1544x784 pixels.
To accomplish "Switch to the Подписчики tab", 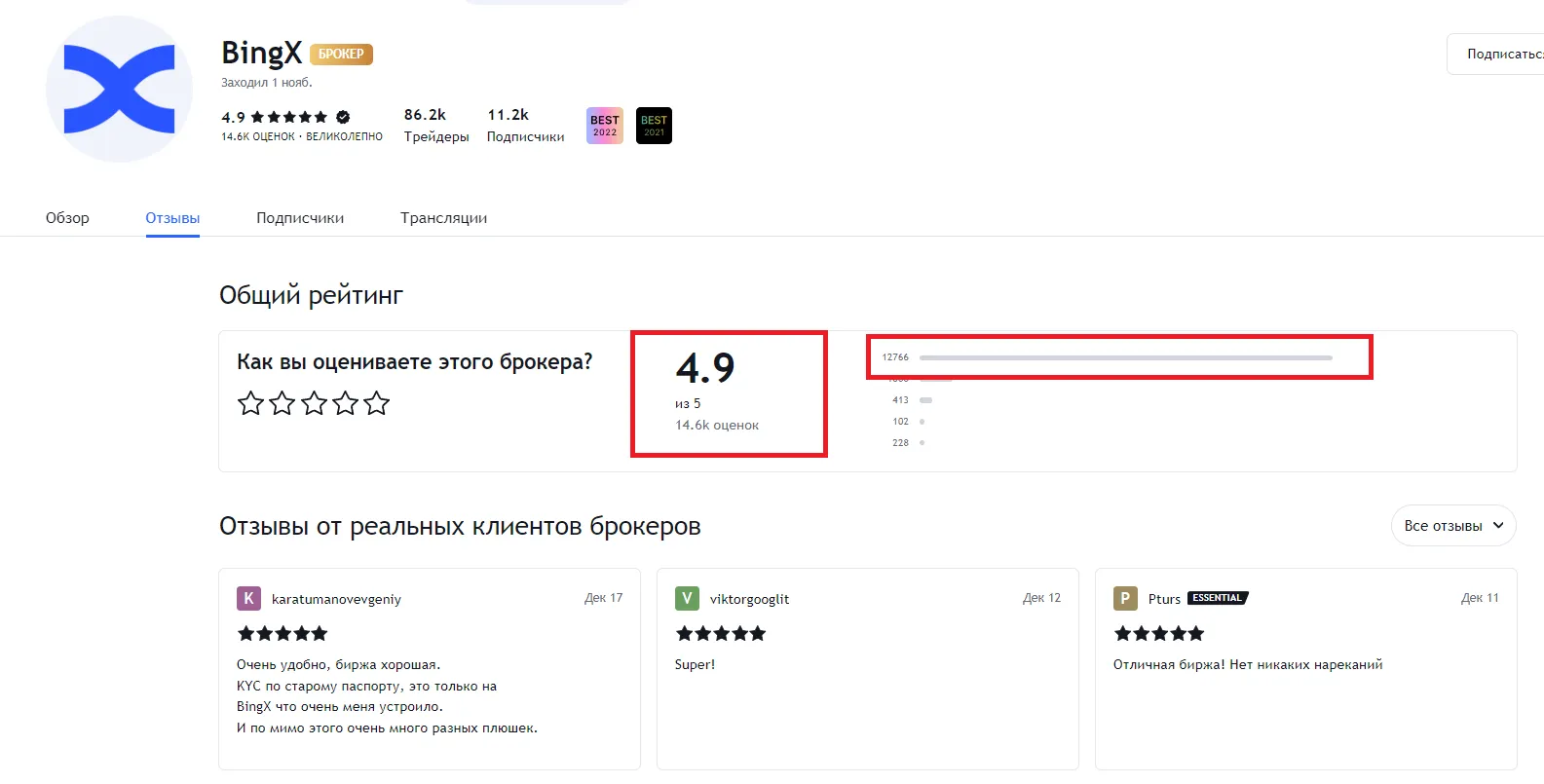I will [x=300, y=218].
